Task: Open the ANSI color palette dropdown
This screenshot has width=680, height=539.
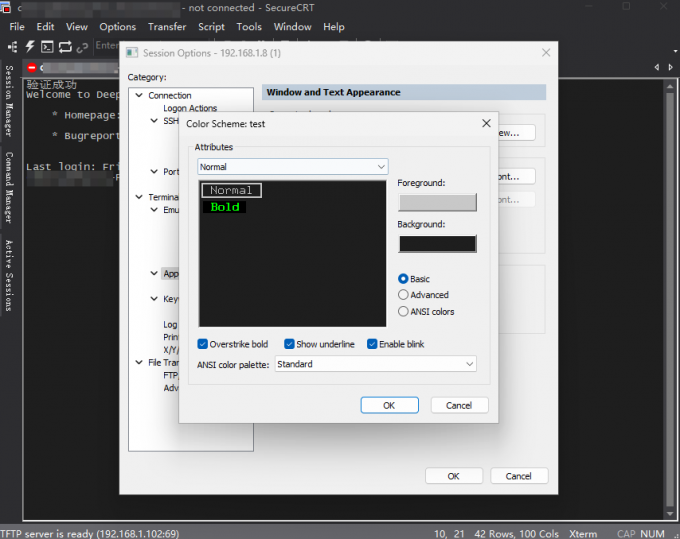Action: tap(376, 364)
